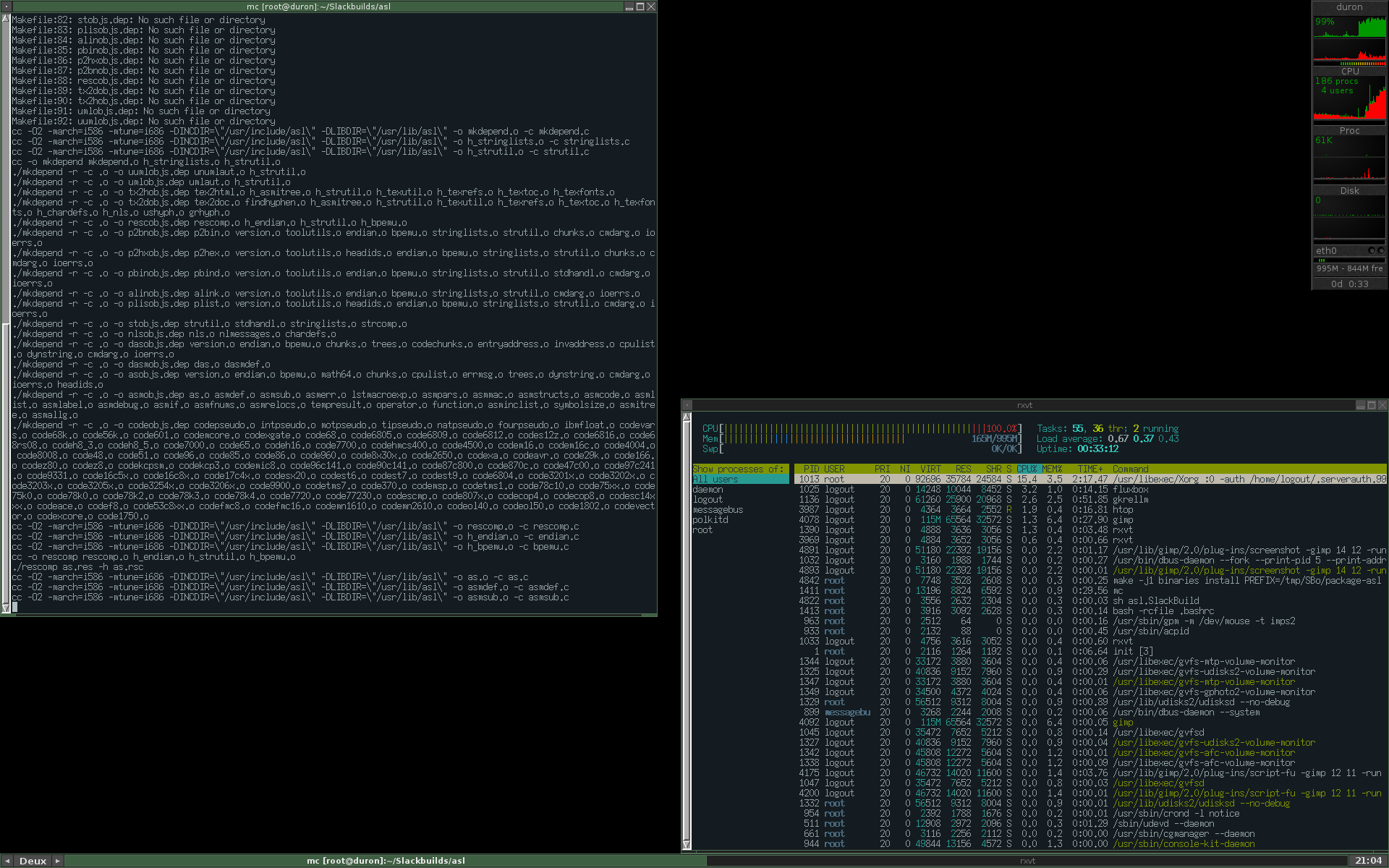Sort htop by TIME+ column header
The image size is (1389, 868).
1090,469
